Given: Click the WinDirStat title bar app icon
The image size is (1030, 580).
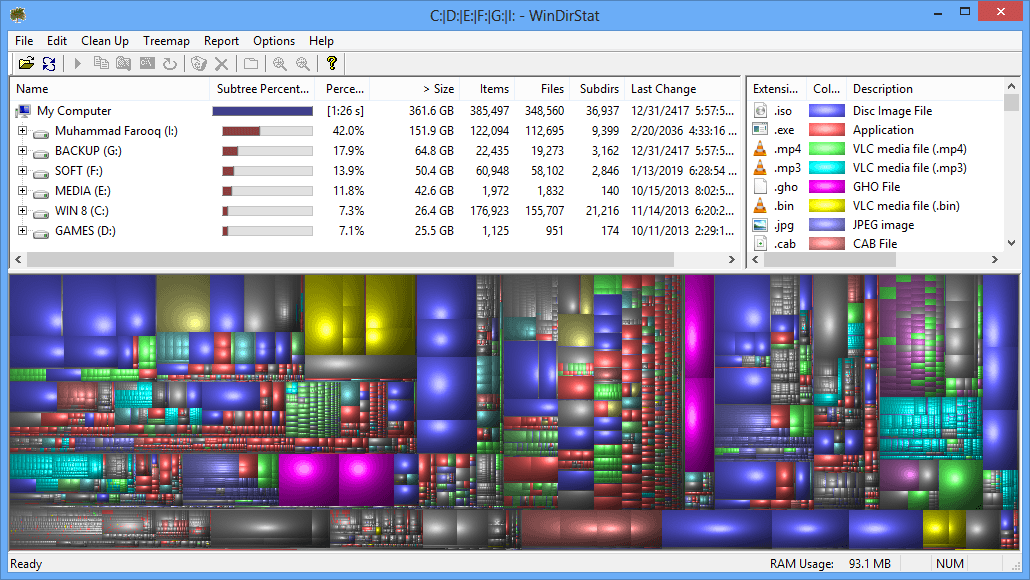Looking at the screenshot, I should tap(18, 14).
